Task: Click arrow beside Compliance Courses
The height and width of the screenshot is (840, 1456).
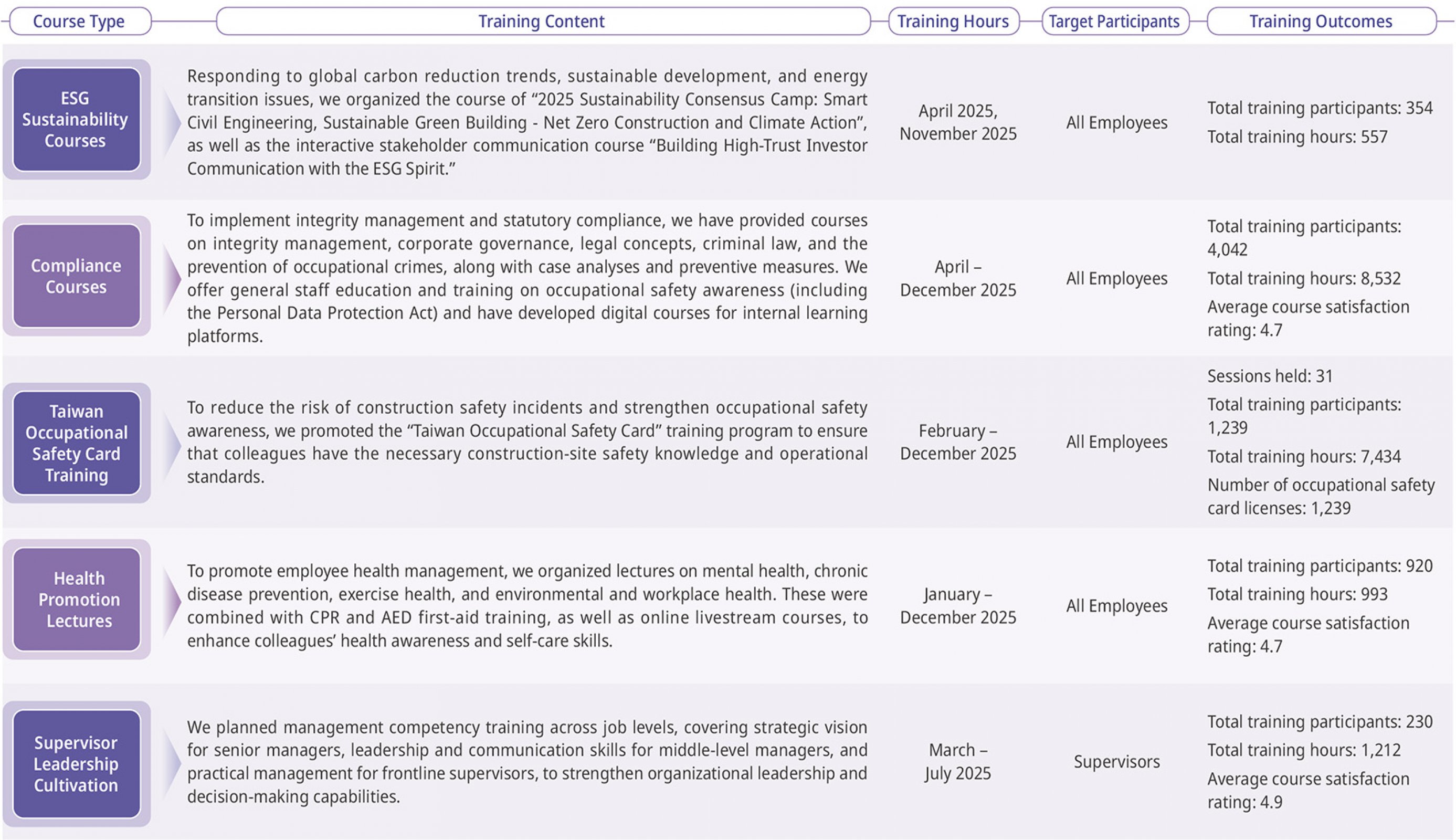Action: [171, 279]
